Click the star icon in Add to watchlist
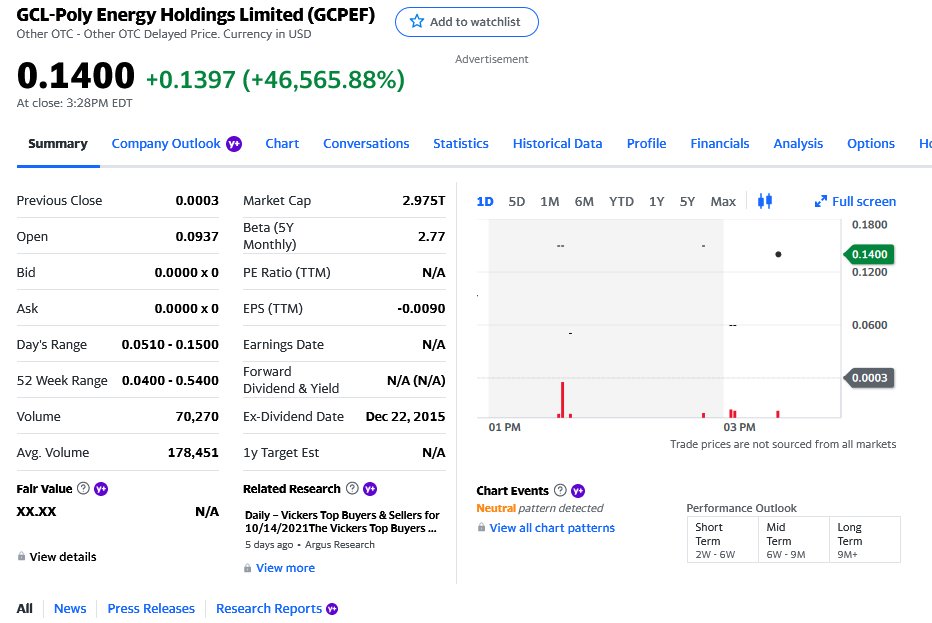This screenshot has height=623, width=932. (x=417, y=21)
